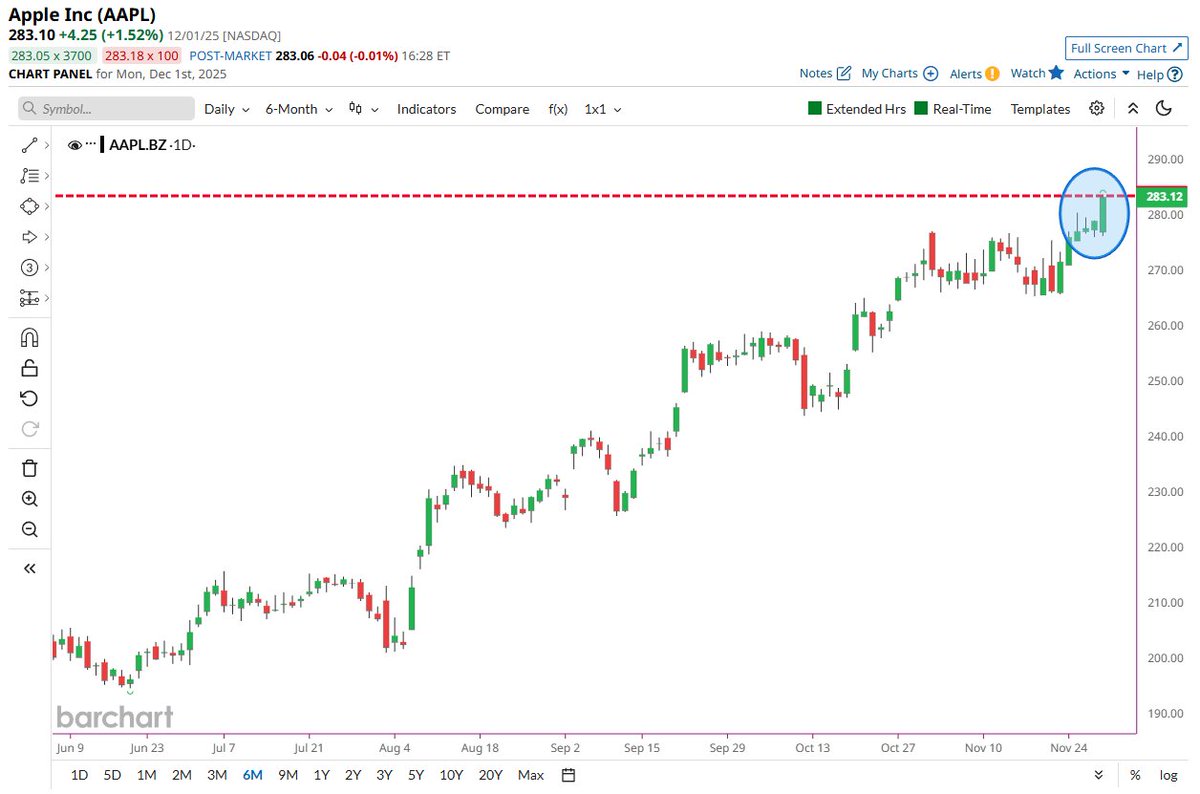Image resolution: width=1200 pixels, height=794 pixels.
Task: Select the 20Y time range
Action: point(490,775)
